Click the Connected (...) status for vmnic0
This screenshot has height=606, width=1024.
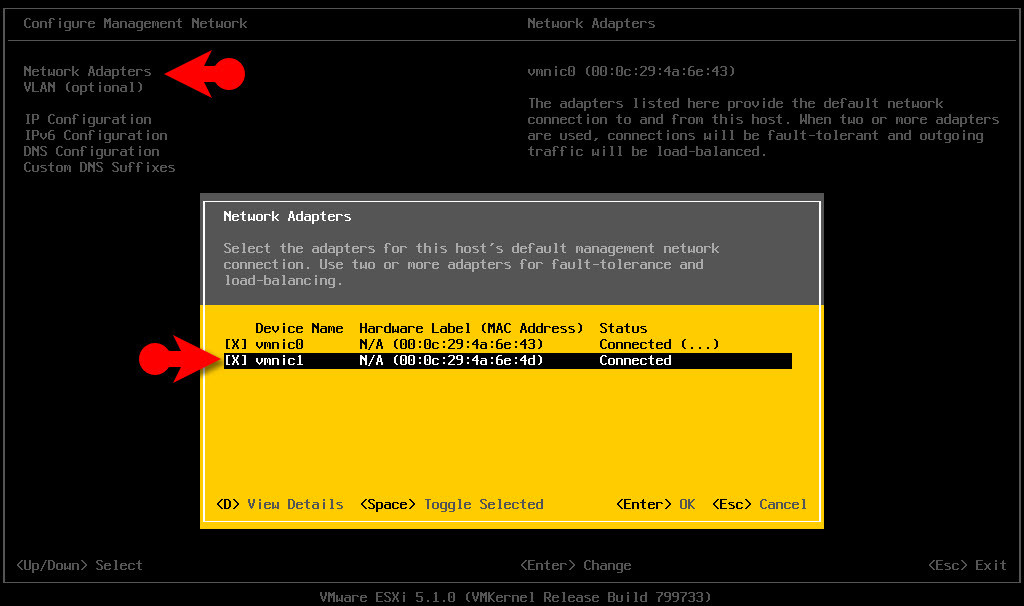(659, 344)
